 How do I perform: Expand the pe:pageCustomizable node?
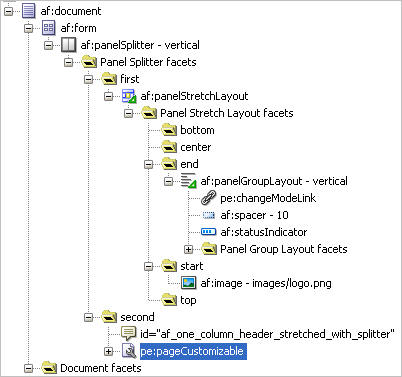tap(109, 351)
